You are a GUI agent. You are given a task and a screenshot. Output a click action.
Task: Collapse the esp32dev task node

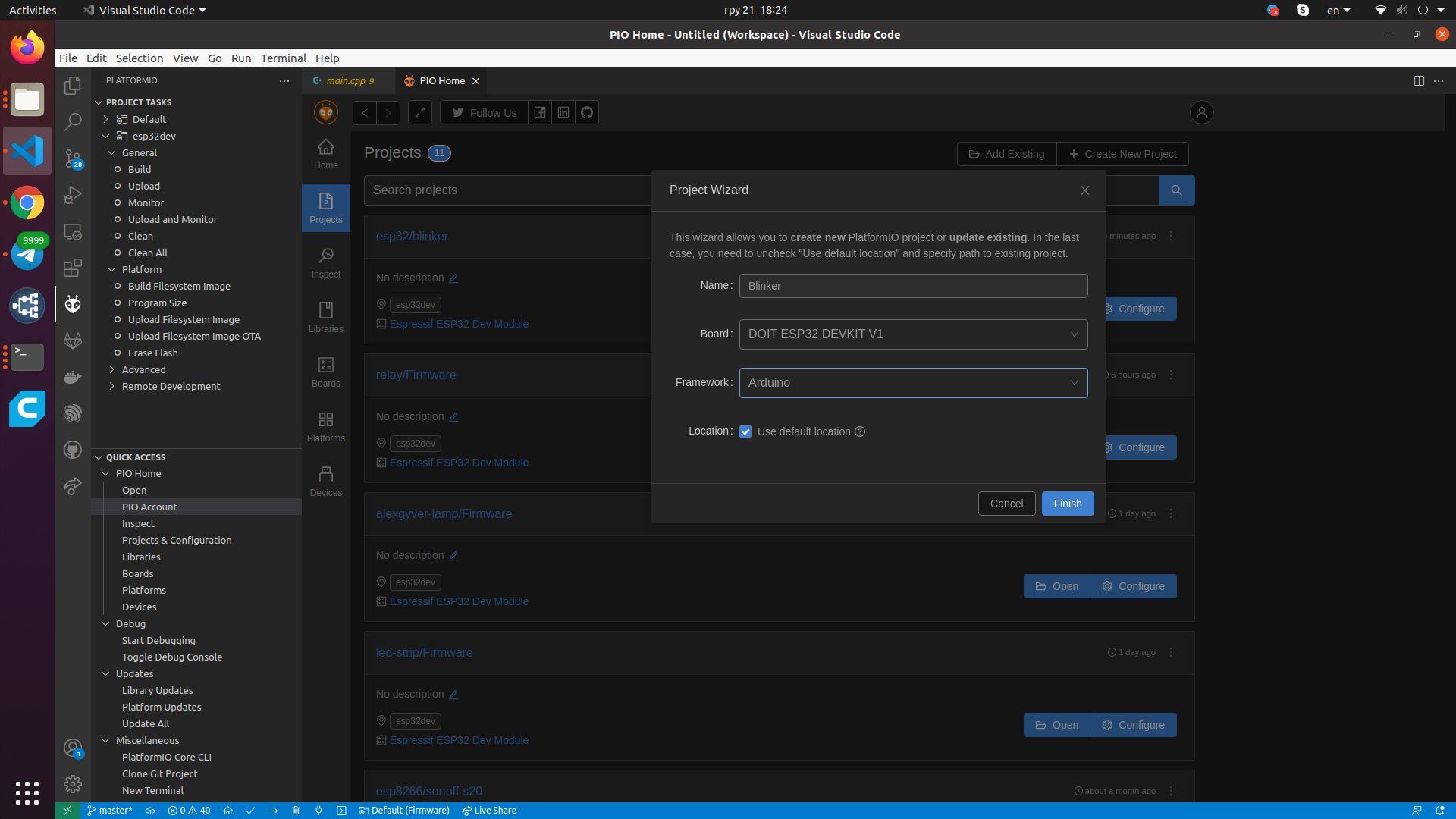pyautogui.click(x=106, y=136)
